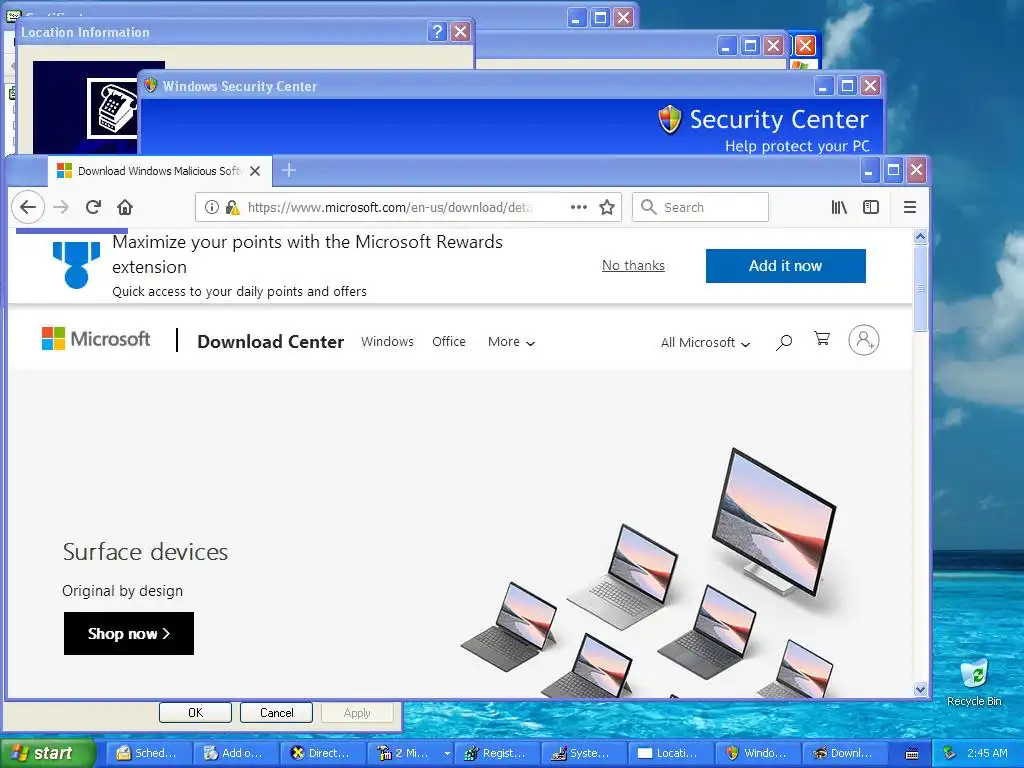Click the page scrollbar down arrow
The height and width of the screenshot is (768, 1024).
pyautogui.click(x=920, y=689)
